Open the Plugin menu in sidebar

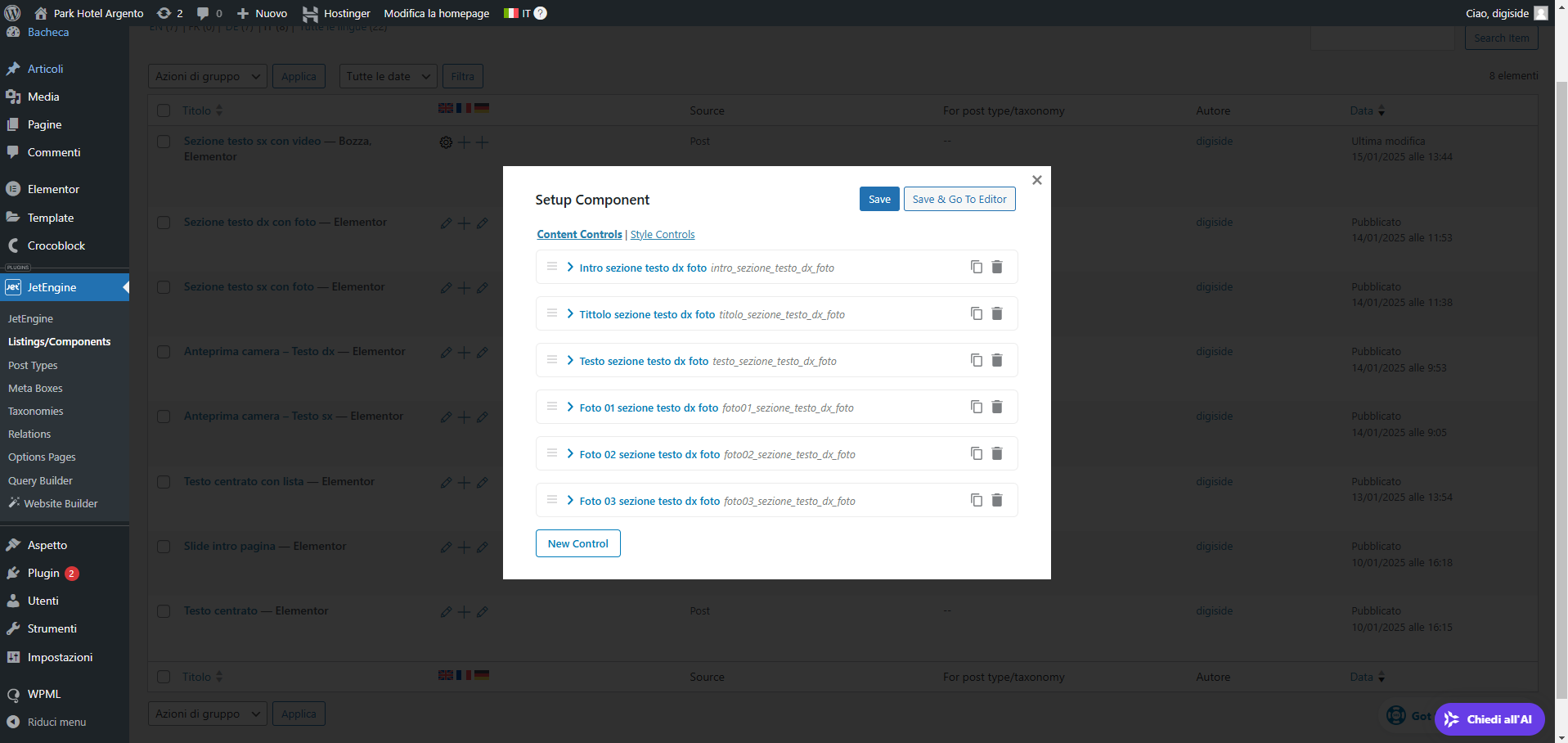click(43, 573)
